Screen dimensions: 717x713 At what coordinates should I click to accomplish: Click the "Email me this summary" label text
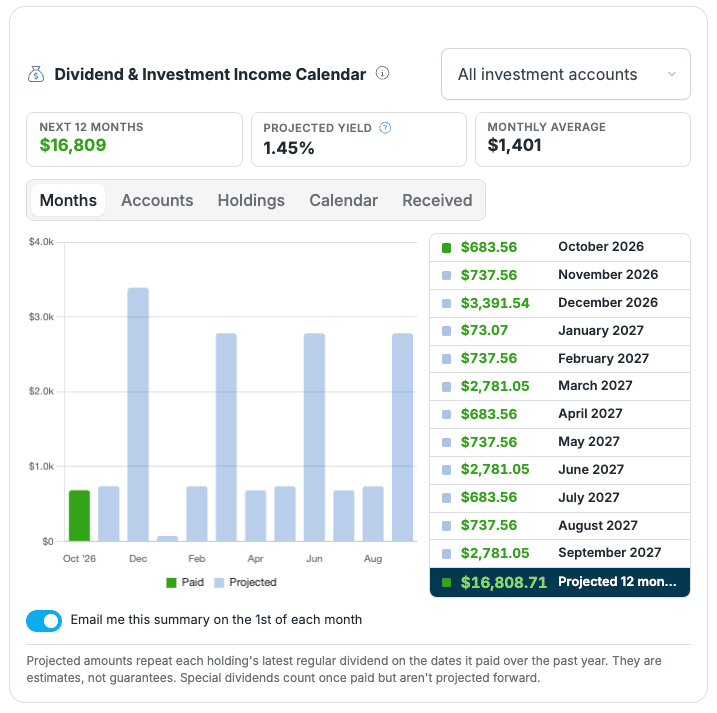(216, 620)
